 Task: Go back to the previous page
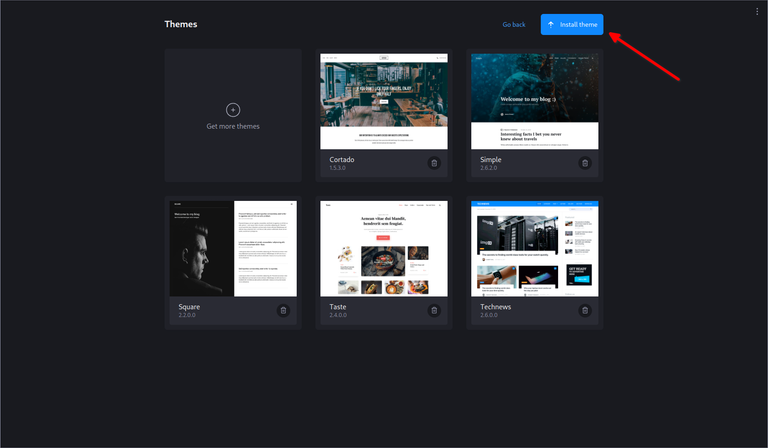pyautogui.click(x=514, y=25)
